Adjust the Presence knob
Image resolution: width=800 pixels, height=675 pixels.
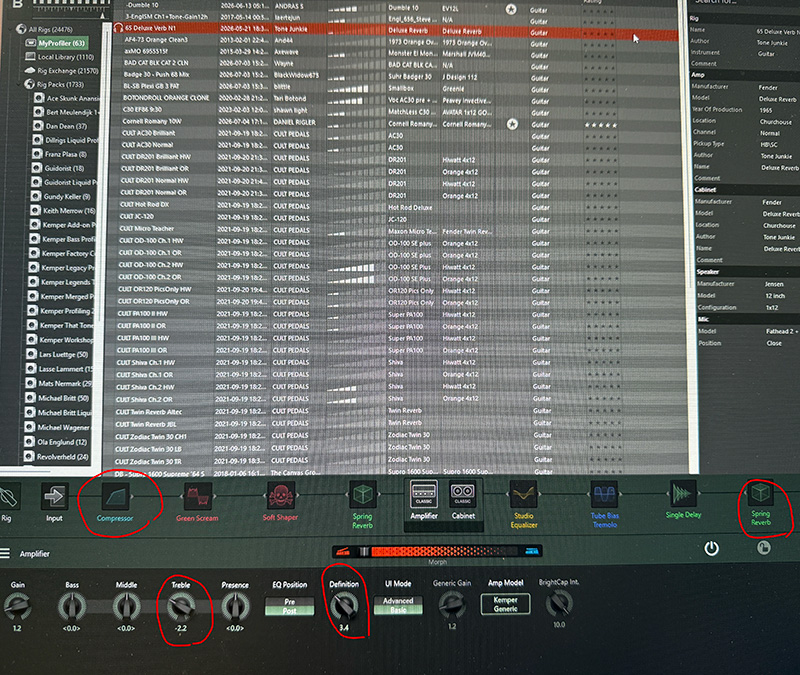[235, 607]
